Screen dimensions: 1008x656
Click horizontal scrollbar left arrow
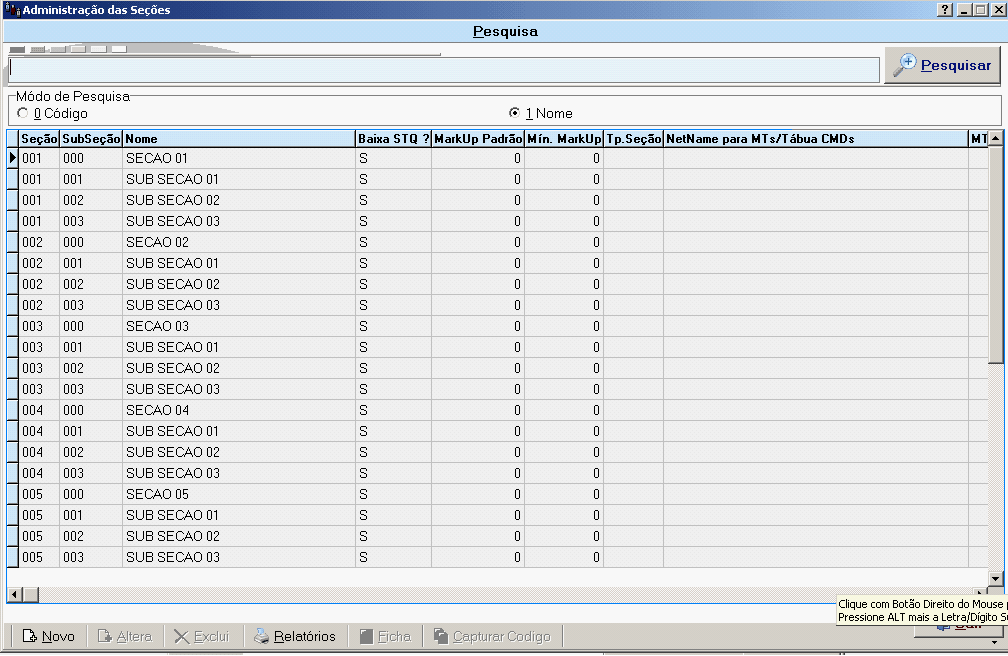[14, 595]
